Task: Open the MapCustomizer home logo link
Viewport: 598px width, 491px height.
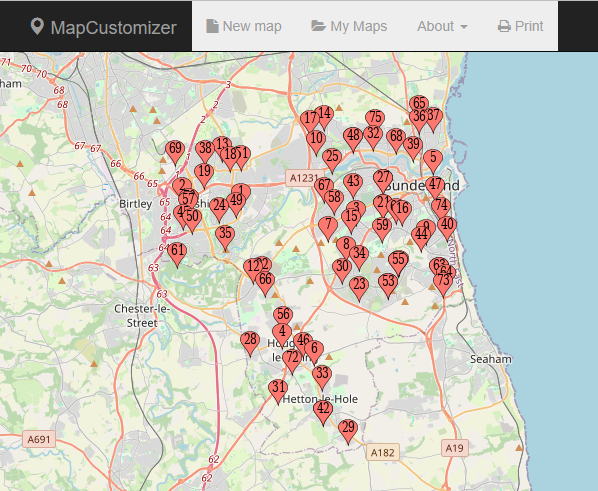Action: point(103,27)
